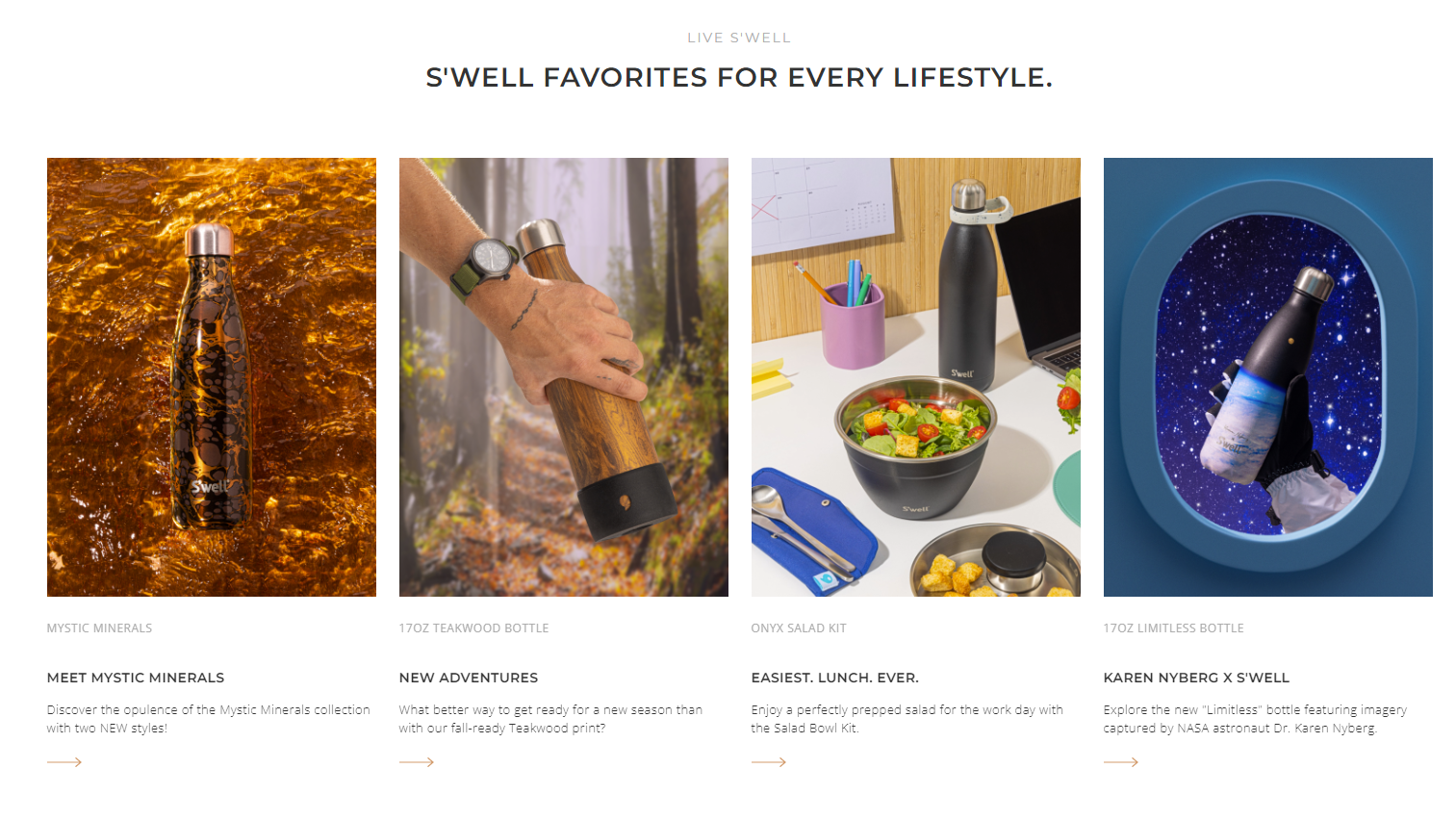Click the 17OZ LIMITLESS BOTTLE label
The width and height of the screenshot is (1456, 820).
[1174, 628]
